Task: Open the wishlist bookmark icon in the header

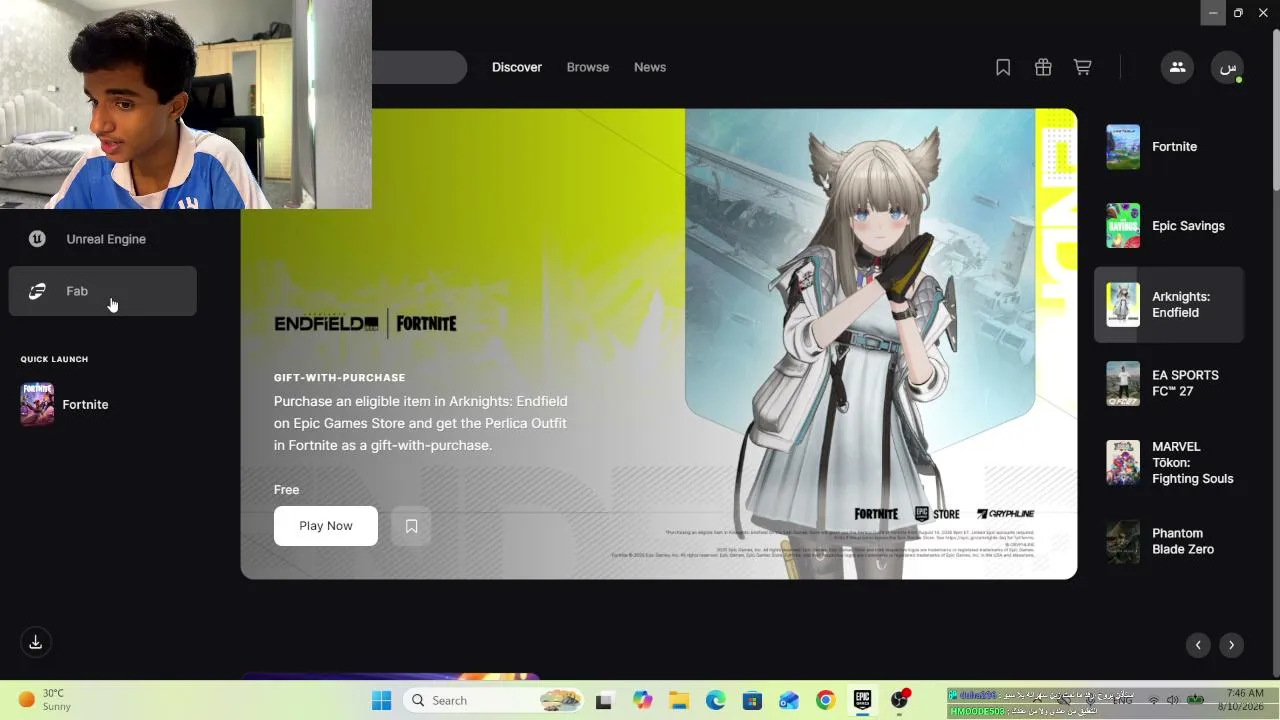Action: [x=1003, y=67]
